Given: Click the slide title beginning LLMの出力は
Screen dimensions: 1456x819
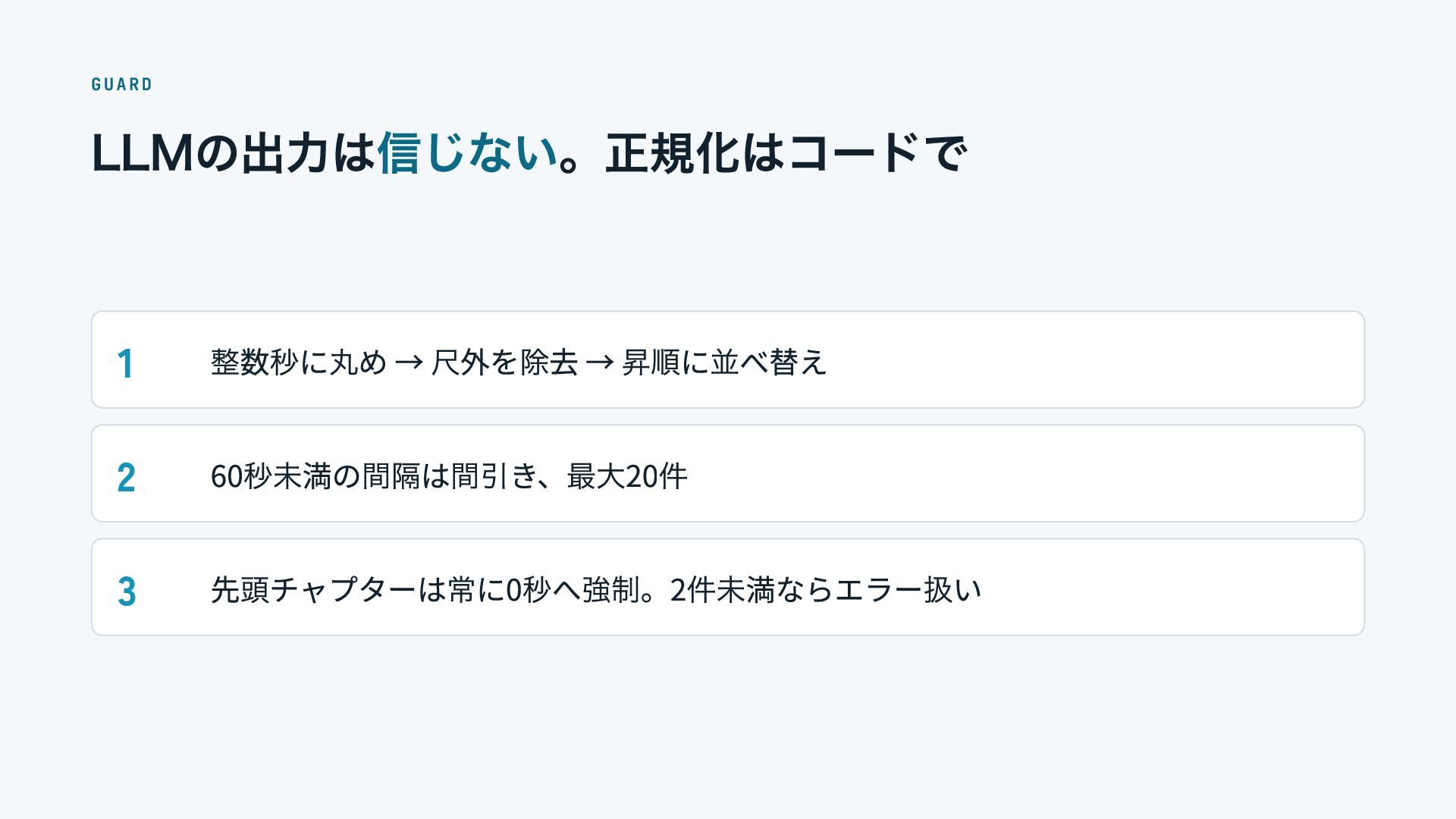Looking at the screenshot, I should 529,153.
